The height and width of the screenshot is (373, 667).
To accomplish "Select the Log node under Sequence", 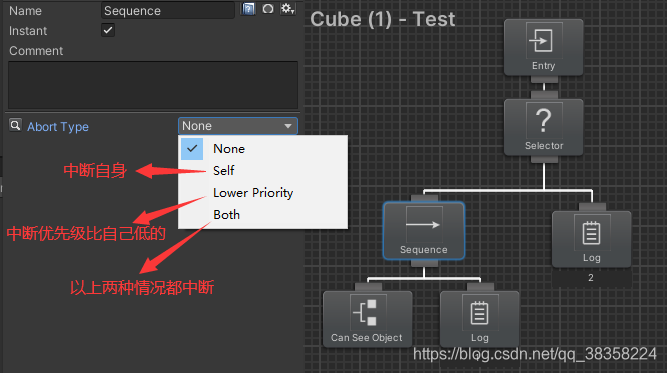I will click(x=479, y=319).
